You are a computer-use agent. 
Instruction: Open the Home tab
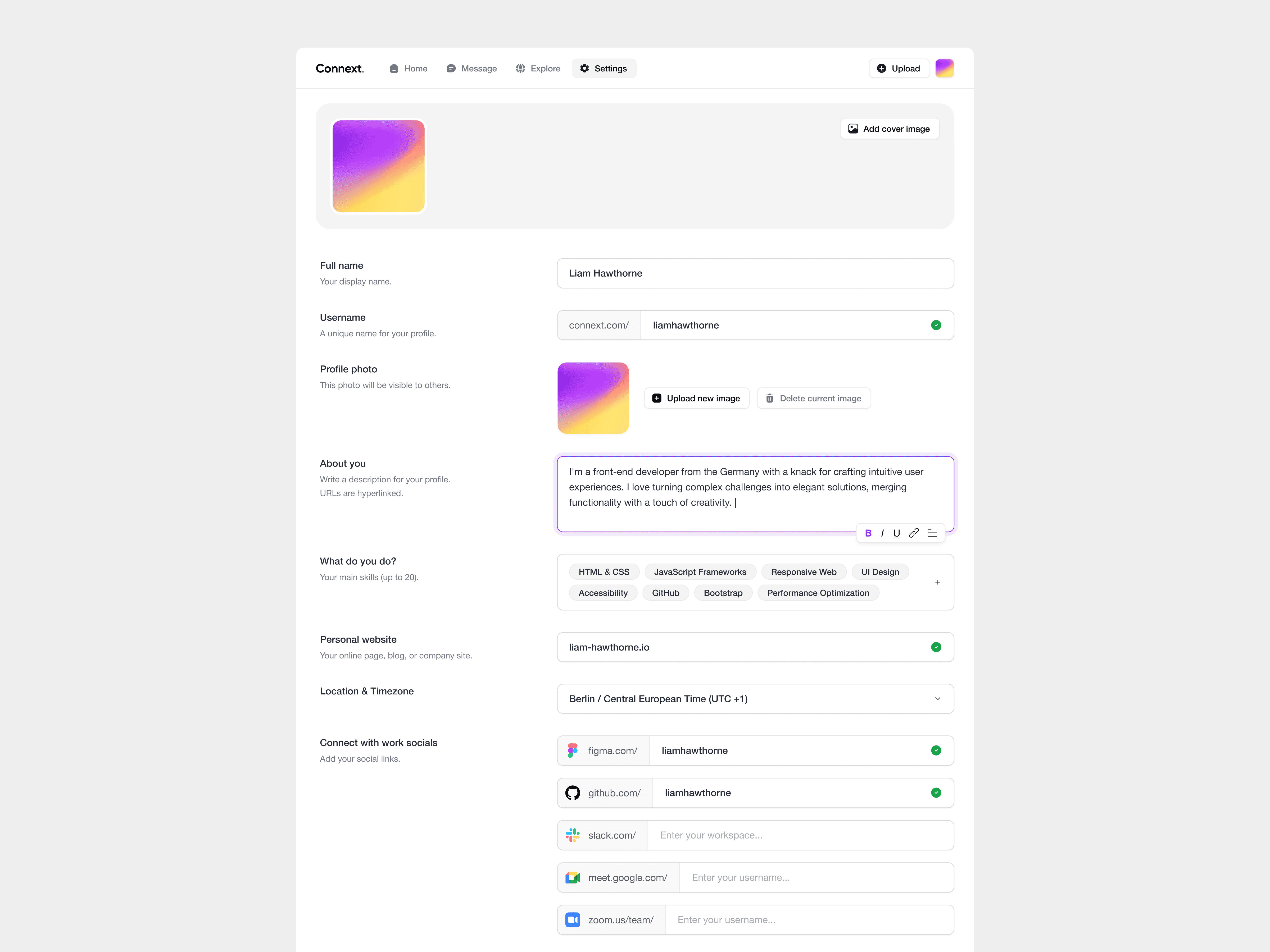click(x=408, y=68)
